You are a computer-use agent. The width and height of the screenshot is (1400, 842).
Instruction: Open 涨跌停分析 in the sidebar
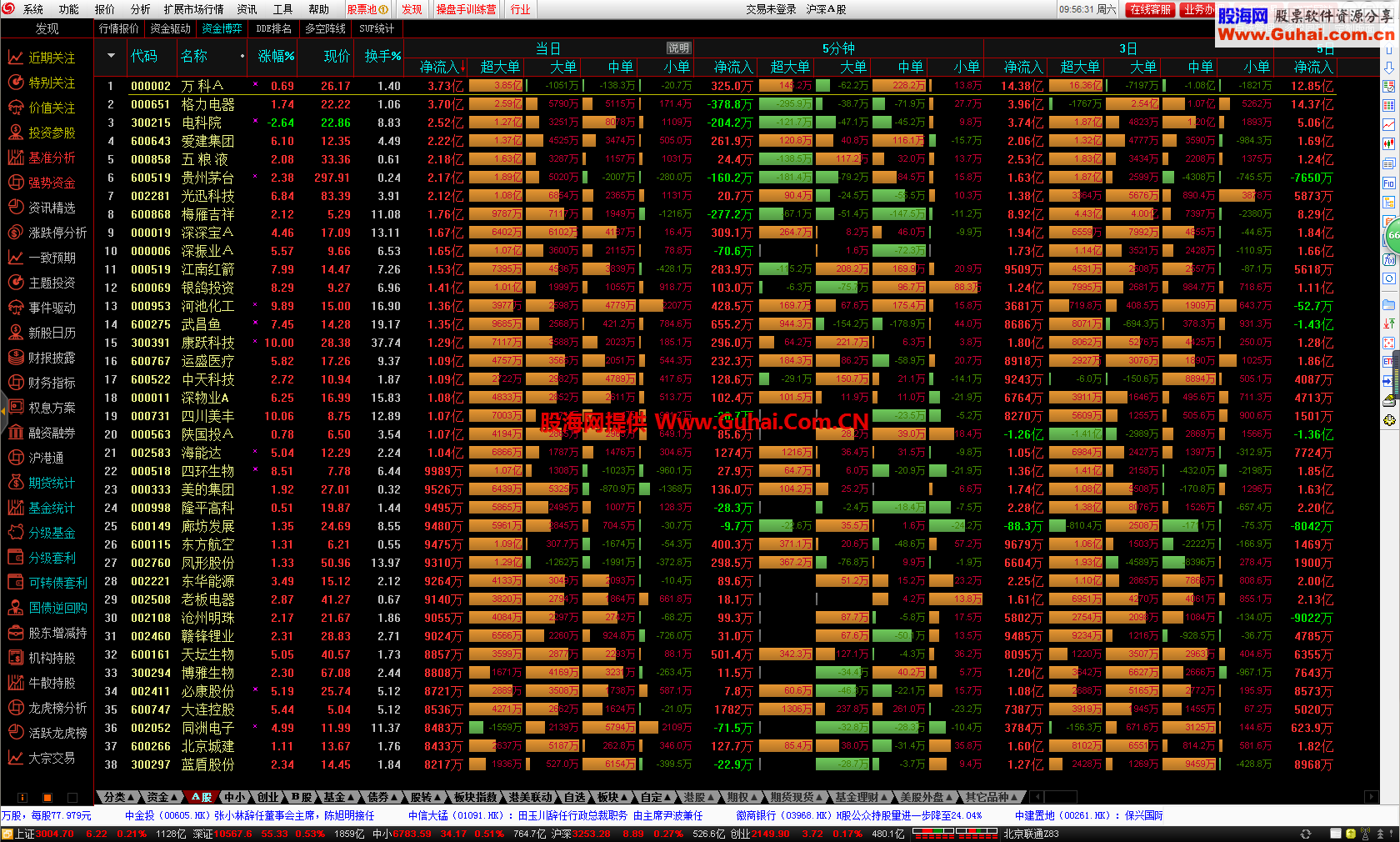click(46, 233)
